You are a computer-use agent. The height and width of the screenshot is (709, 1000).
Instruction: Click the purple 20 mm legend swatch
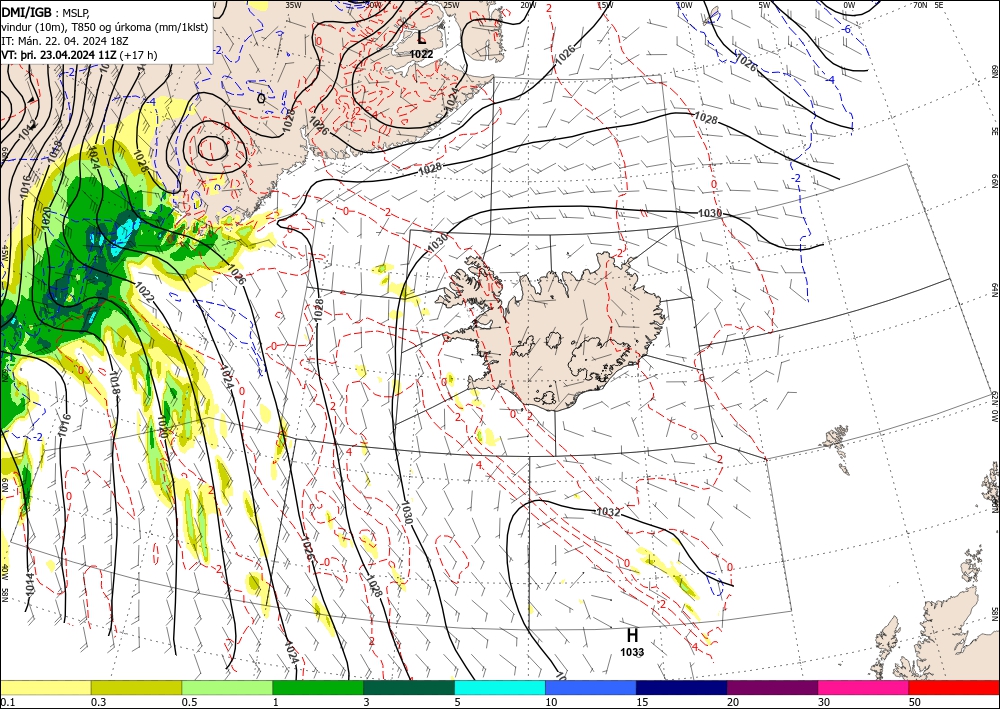772,687
